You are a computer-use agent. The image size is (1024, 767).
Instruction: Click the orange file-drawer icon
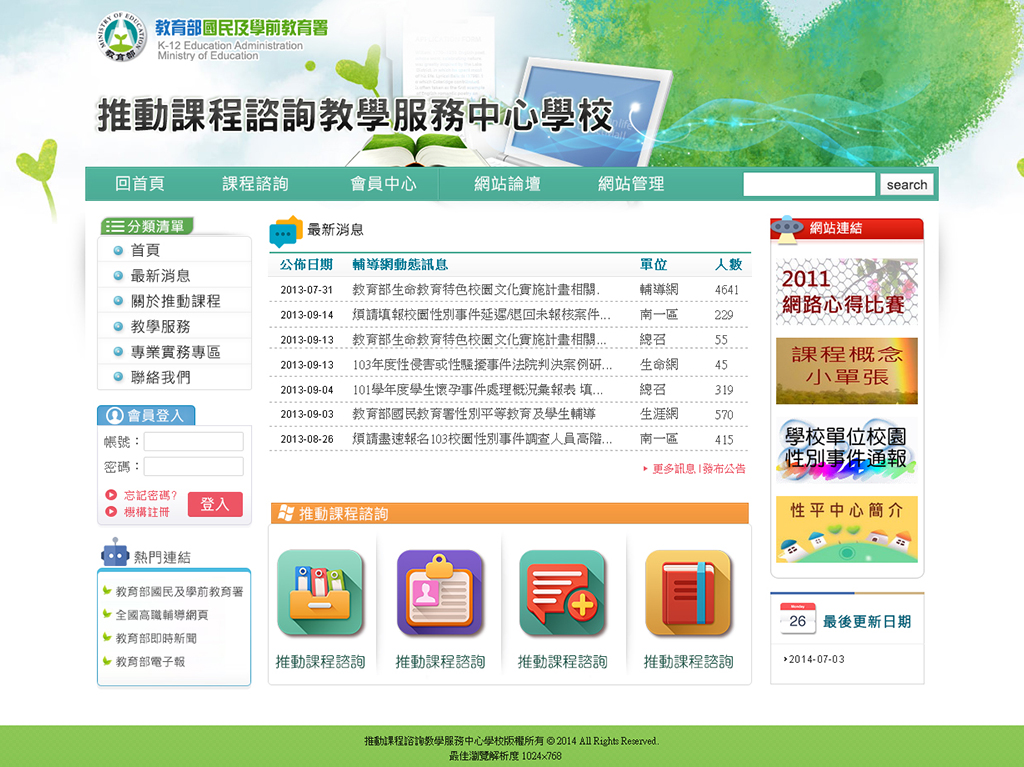click(x=320, y=592)
